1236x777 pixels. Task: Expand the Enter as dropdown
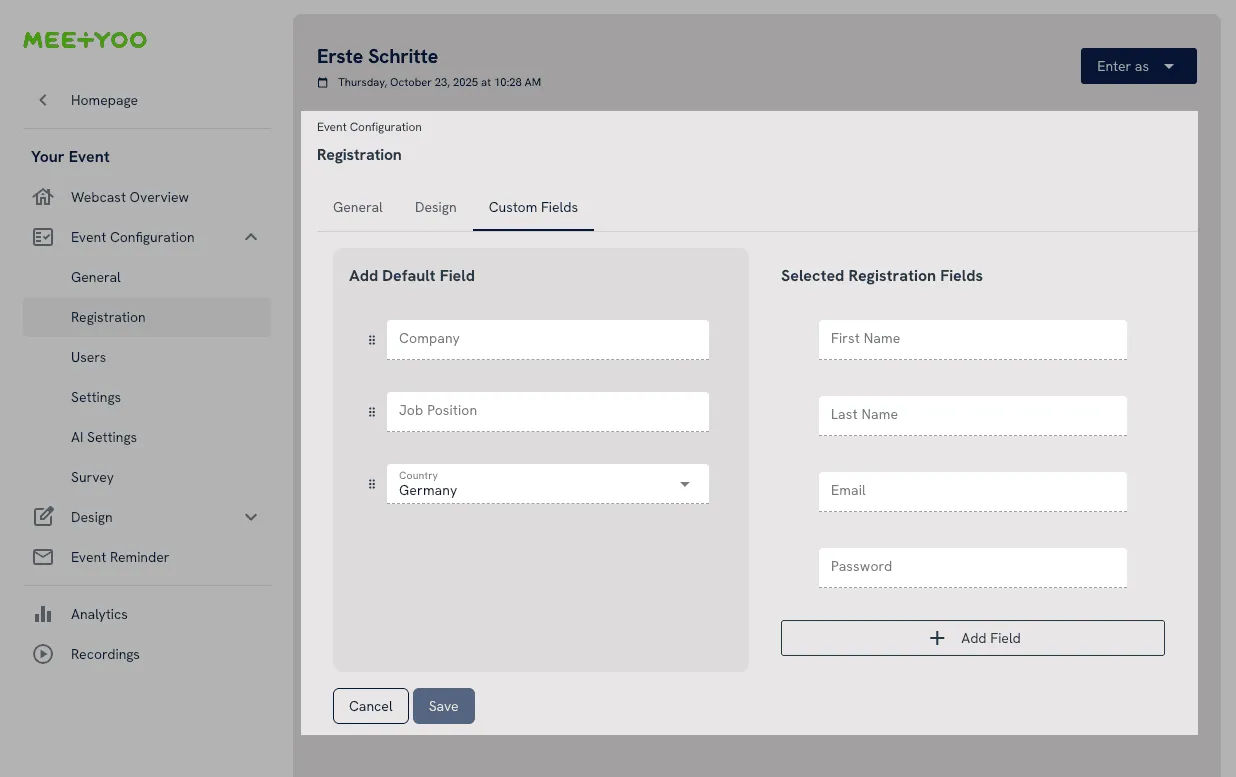click(1167, 65)
